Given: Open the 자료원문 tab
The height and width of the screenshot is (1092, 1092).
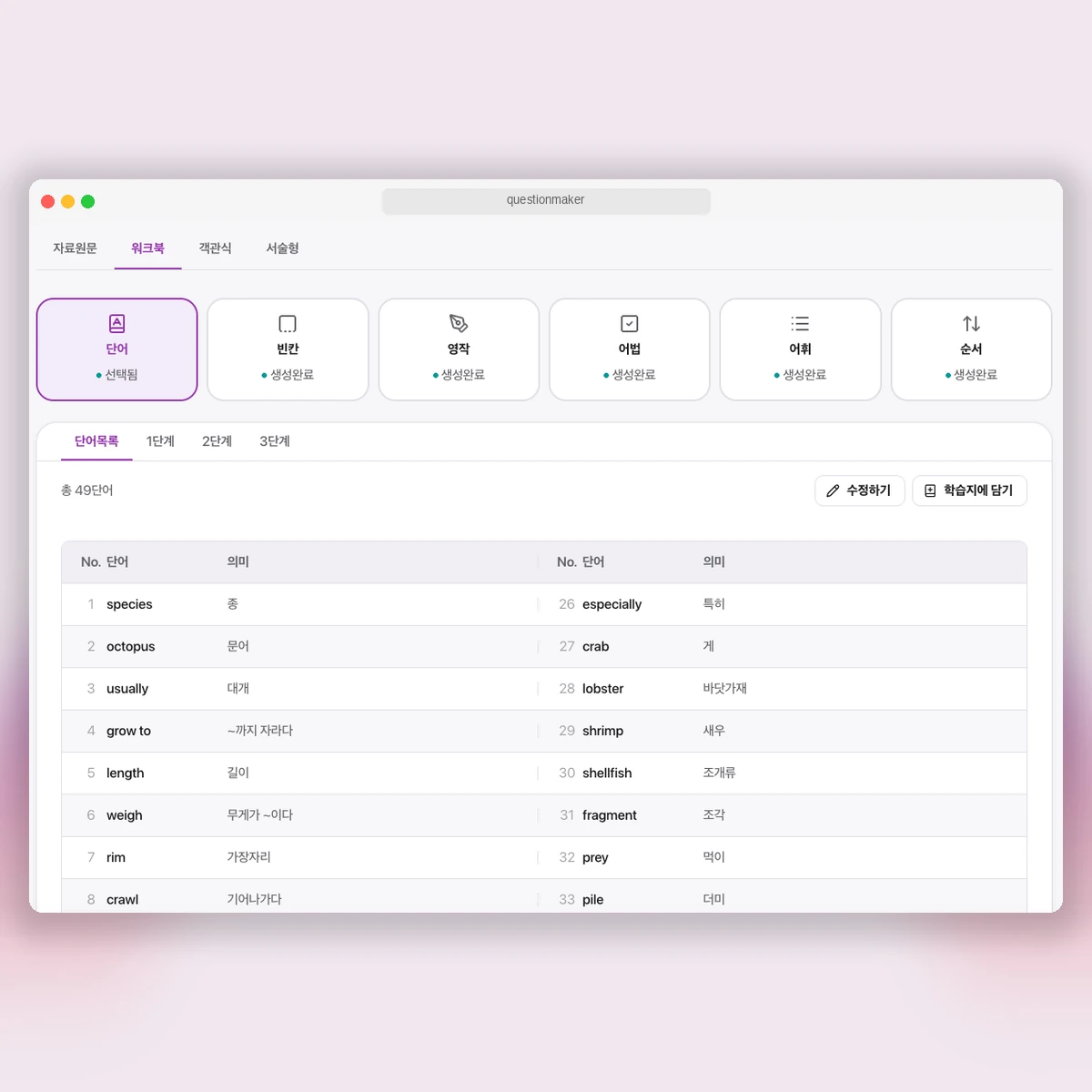Looking at the screenshot, I should pyautogui.click(x=75, y=248).
